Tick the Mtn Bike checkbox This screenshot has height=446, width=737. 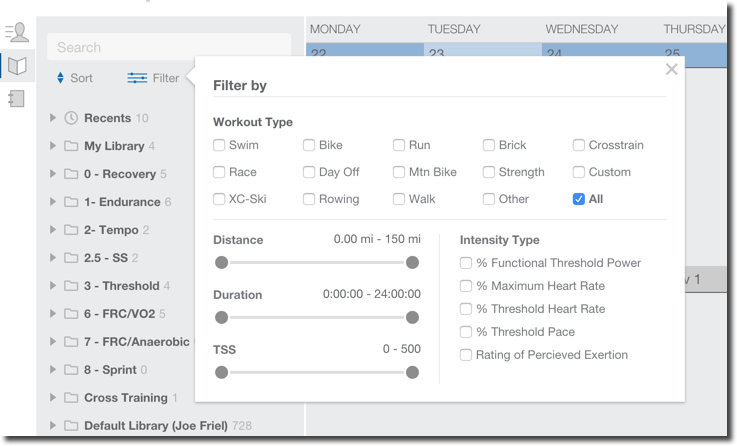tap(399, 172)
